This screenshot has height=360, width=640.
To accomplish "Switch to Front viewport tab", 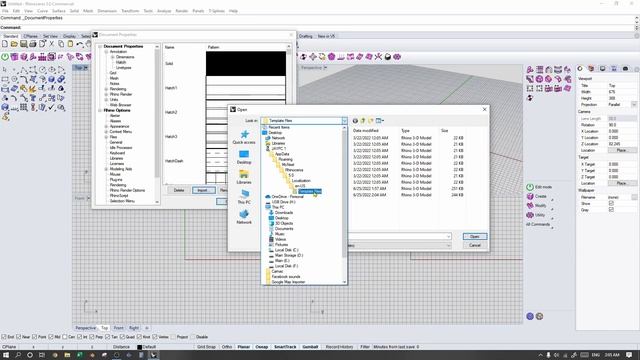I will pos(118,328).
